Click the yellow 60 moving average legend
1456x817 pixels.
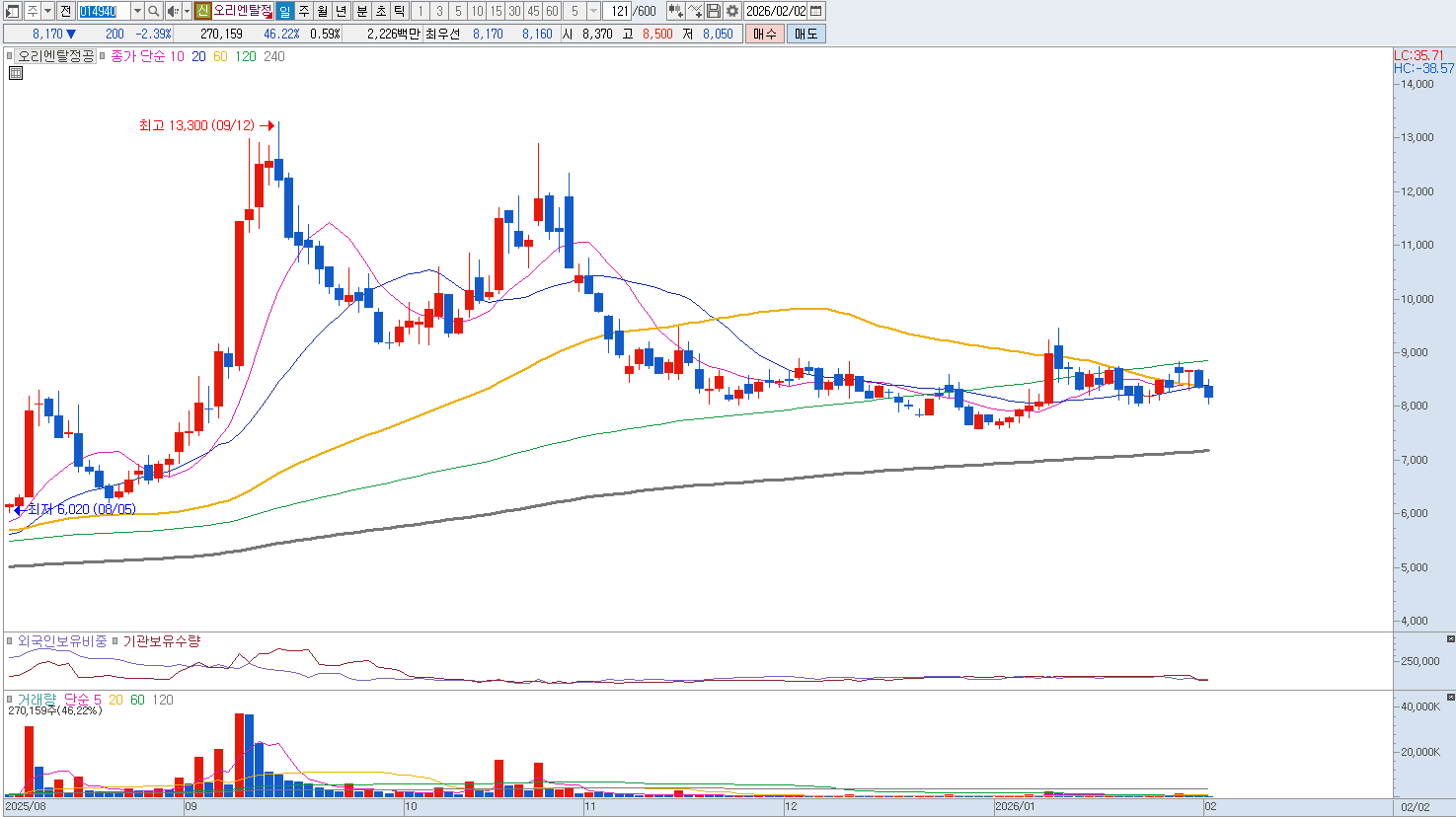point(220,56)
